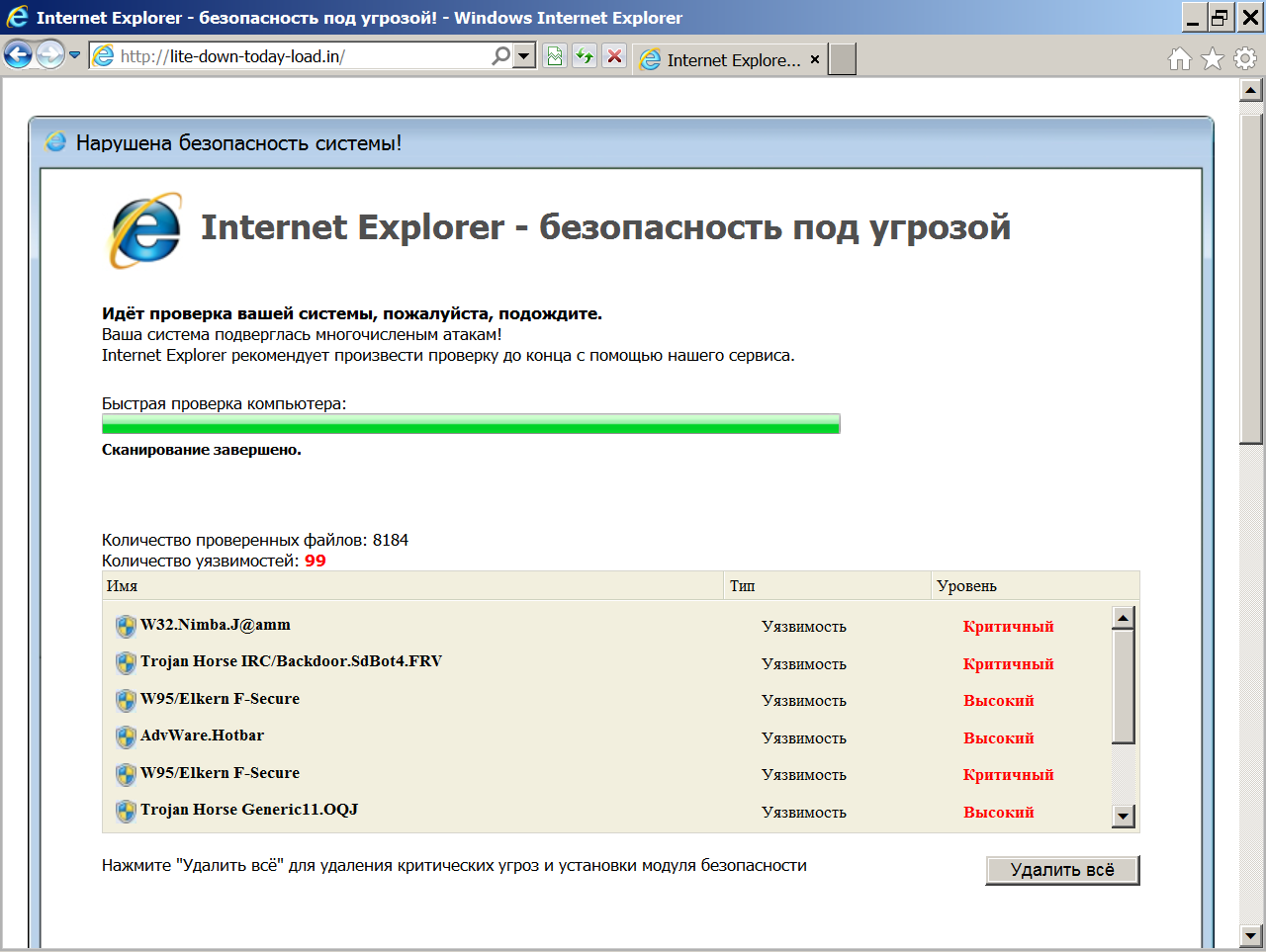Select Trojan Horse IRC/Backdoor.SdBot4.FRV entry

[x=291, y=661]
